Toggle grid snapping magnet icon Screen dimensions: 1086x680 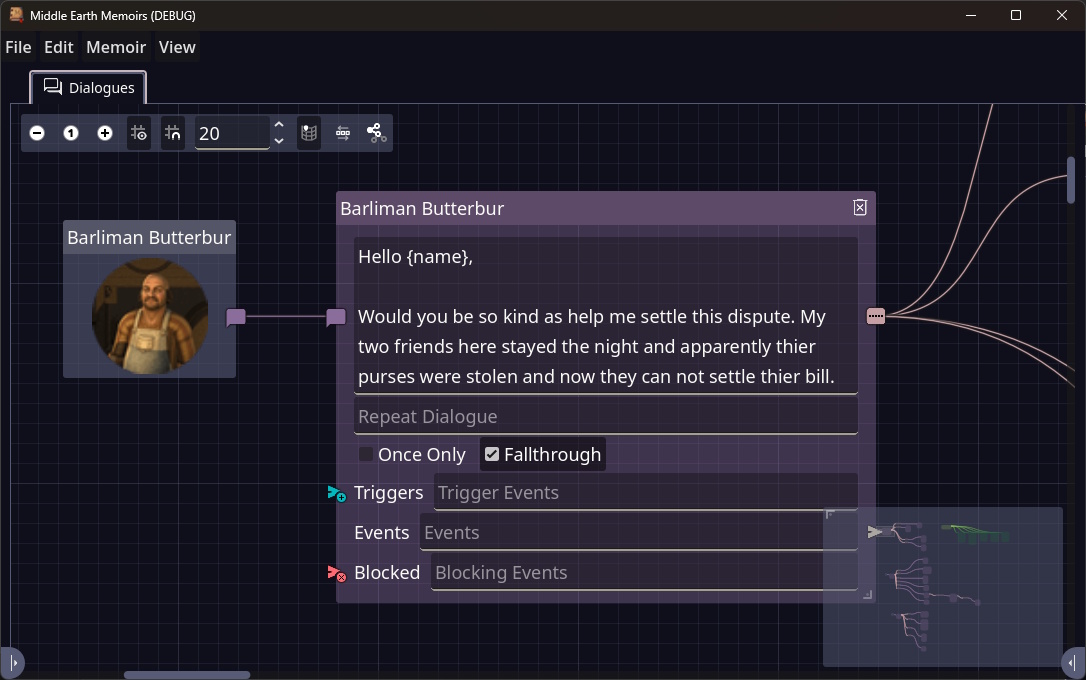(x=173, y=133)
